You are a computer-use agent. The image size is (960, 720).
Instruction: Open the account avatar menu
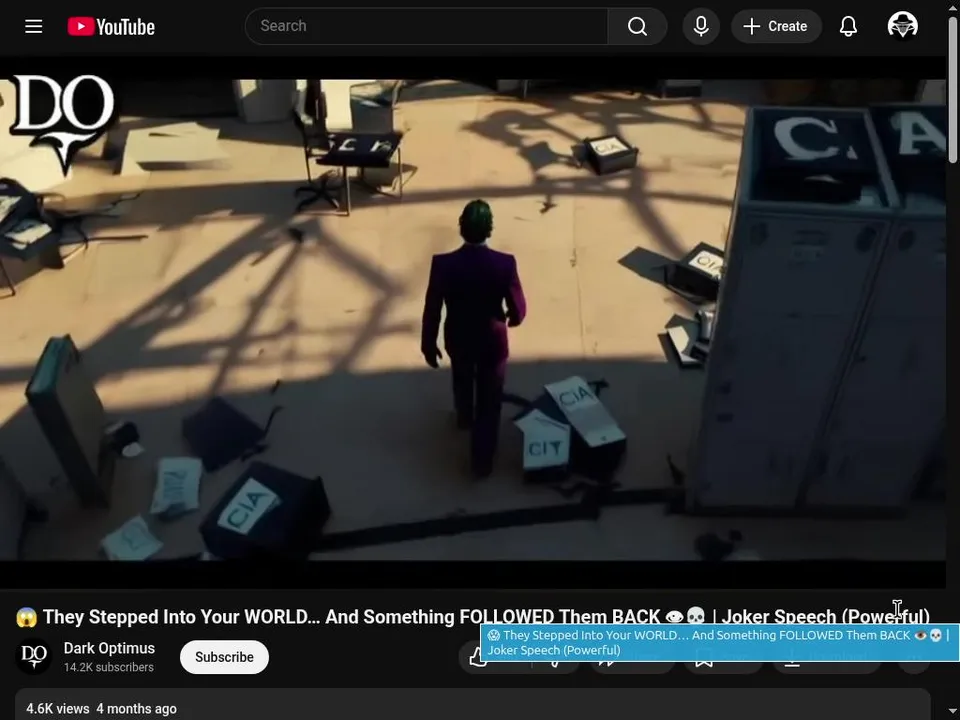902,26
